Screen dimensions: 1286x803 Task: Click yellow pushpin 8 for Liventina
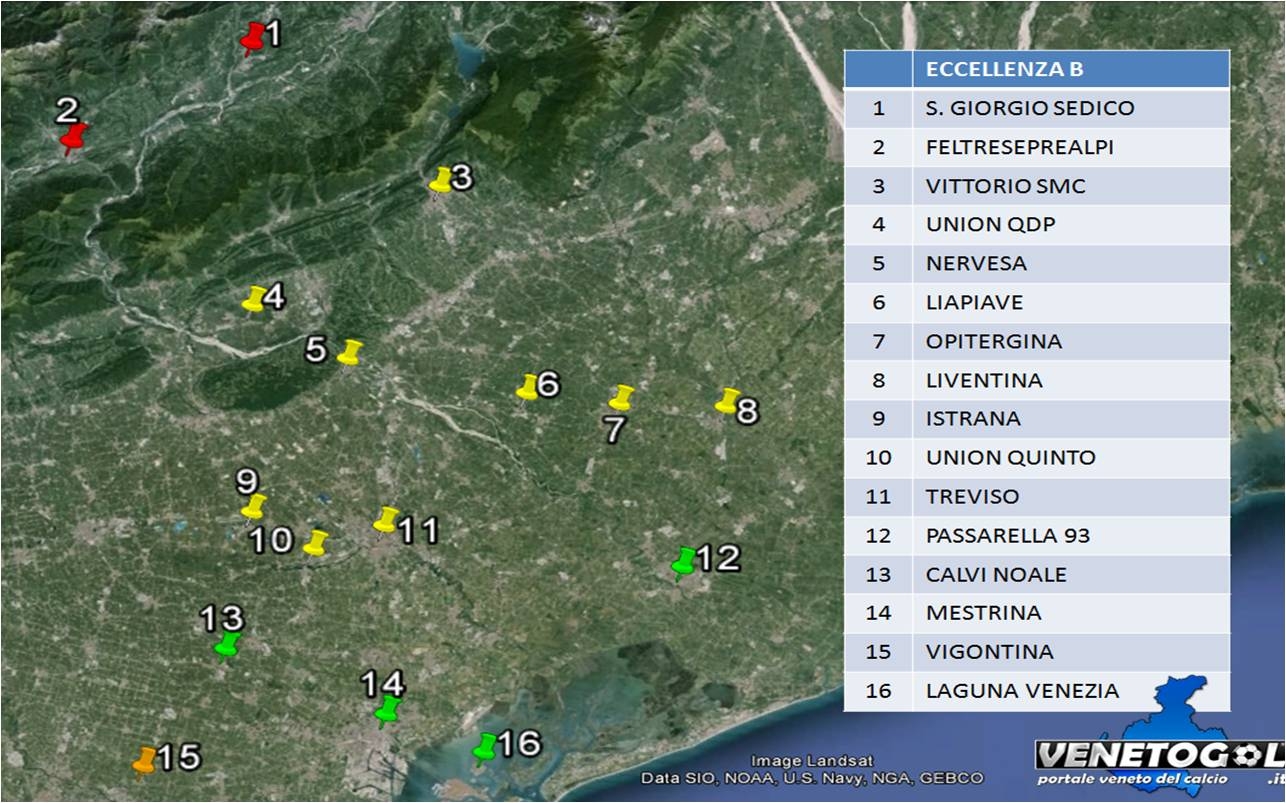coord(727,401)
